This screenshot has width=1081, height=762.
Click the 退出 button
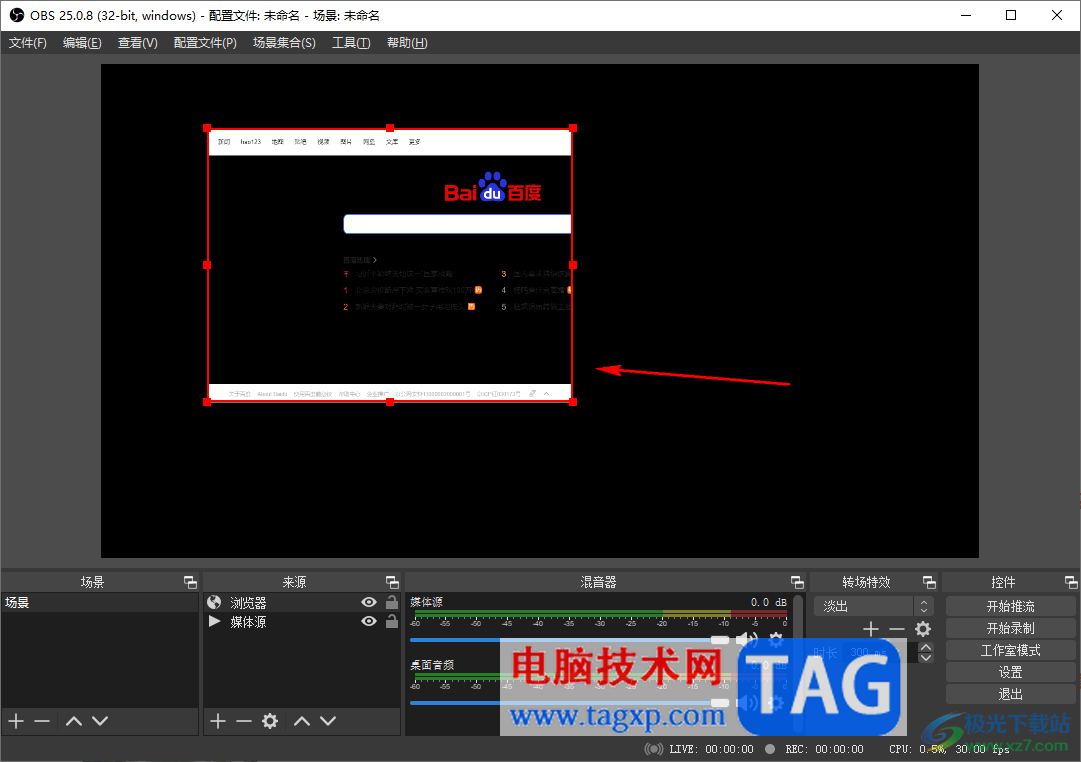[1011, 694]
